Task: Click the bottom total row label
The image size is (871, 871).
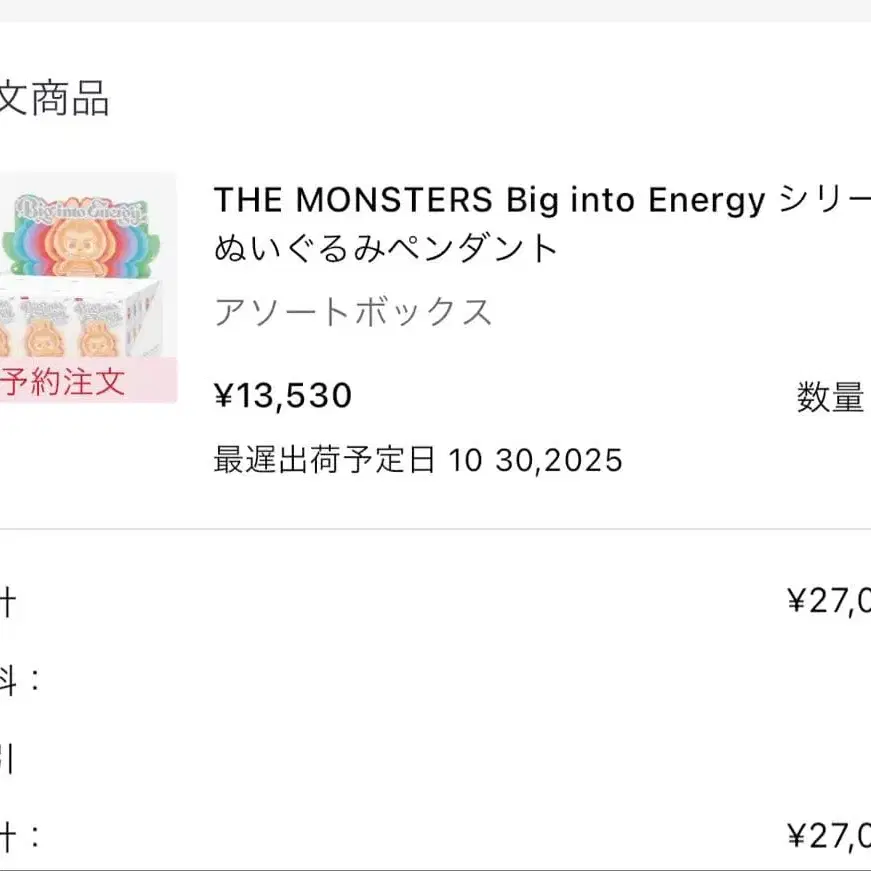Action: point(18,836)
